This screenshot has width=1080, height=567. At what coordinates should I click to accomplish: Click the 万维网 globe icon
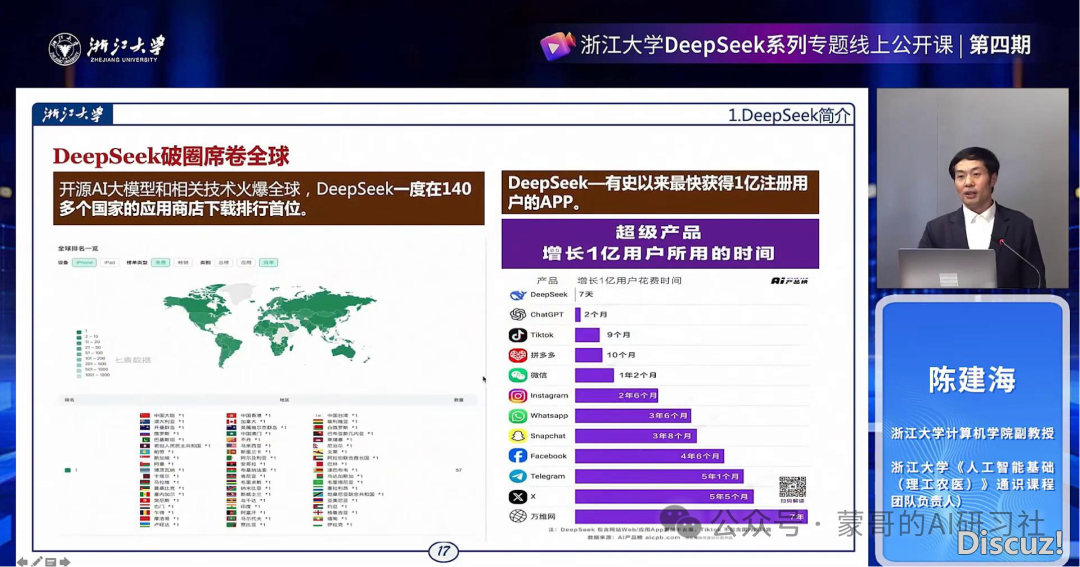tap(517, 516)
